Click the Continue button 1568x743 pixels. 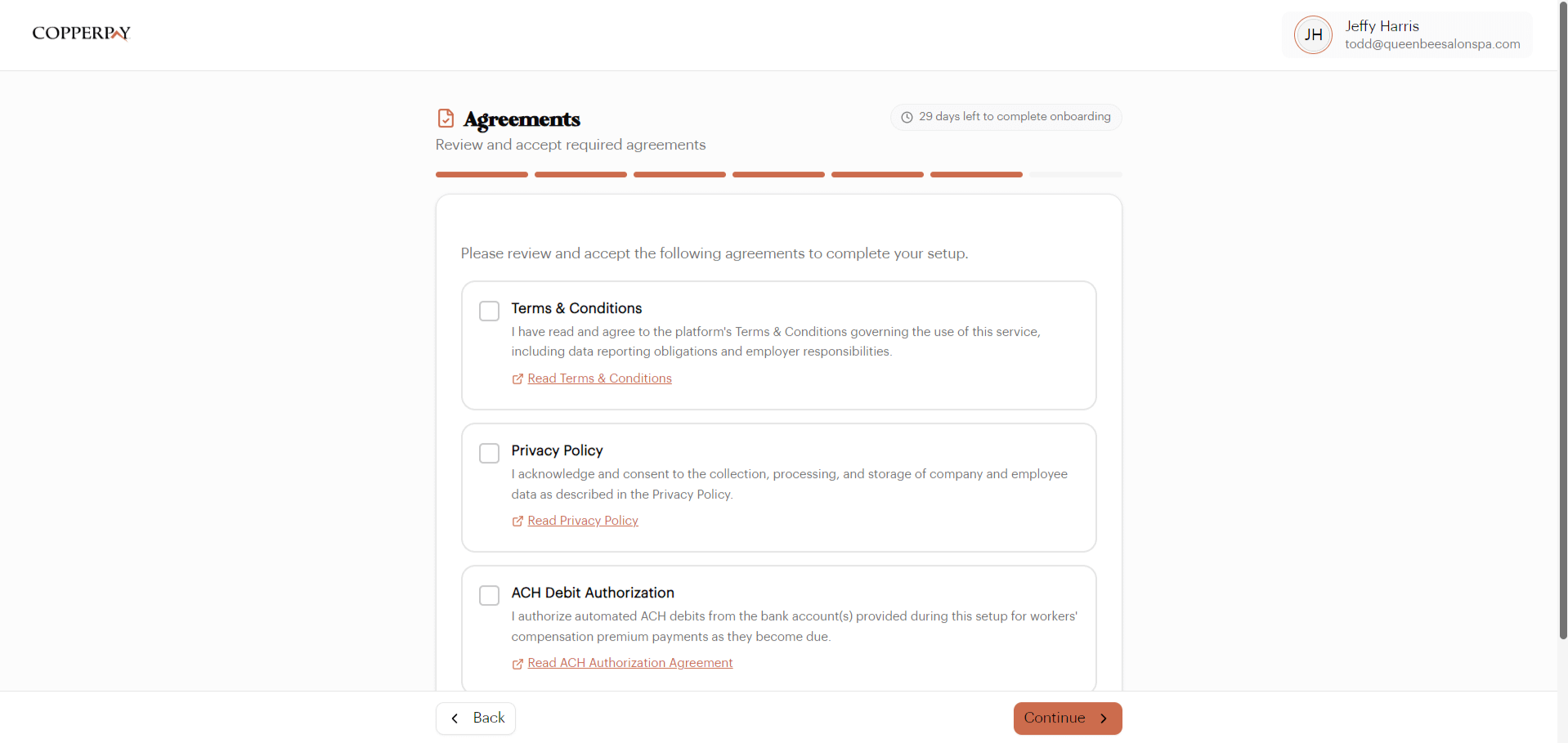click(x=1067, y=718)
